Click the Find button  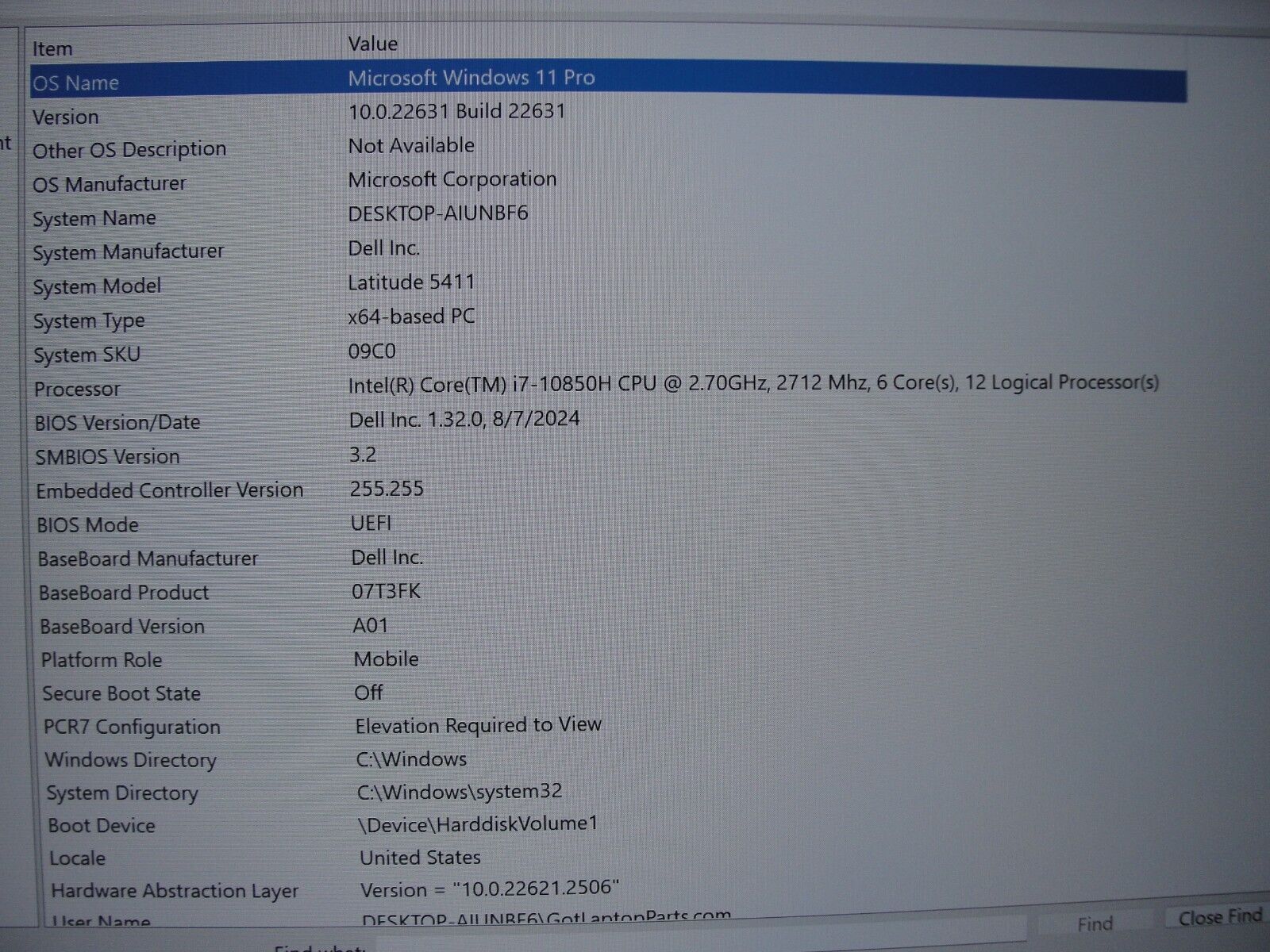(1095, 923)
